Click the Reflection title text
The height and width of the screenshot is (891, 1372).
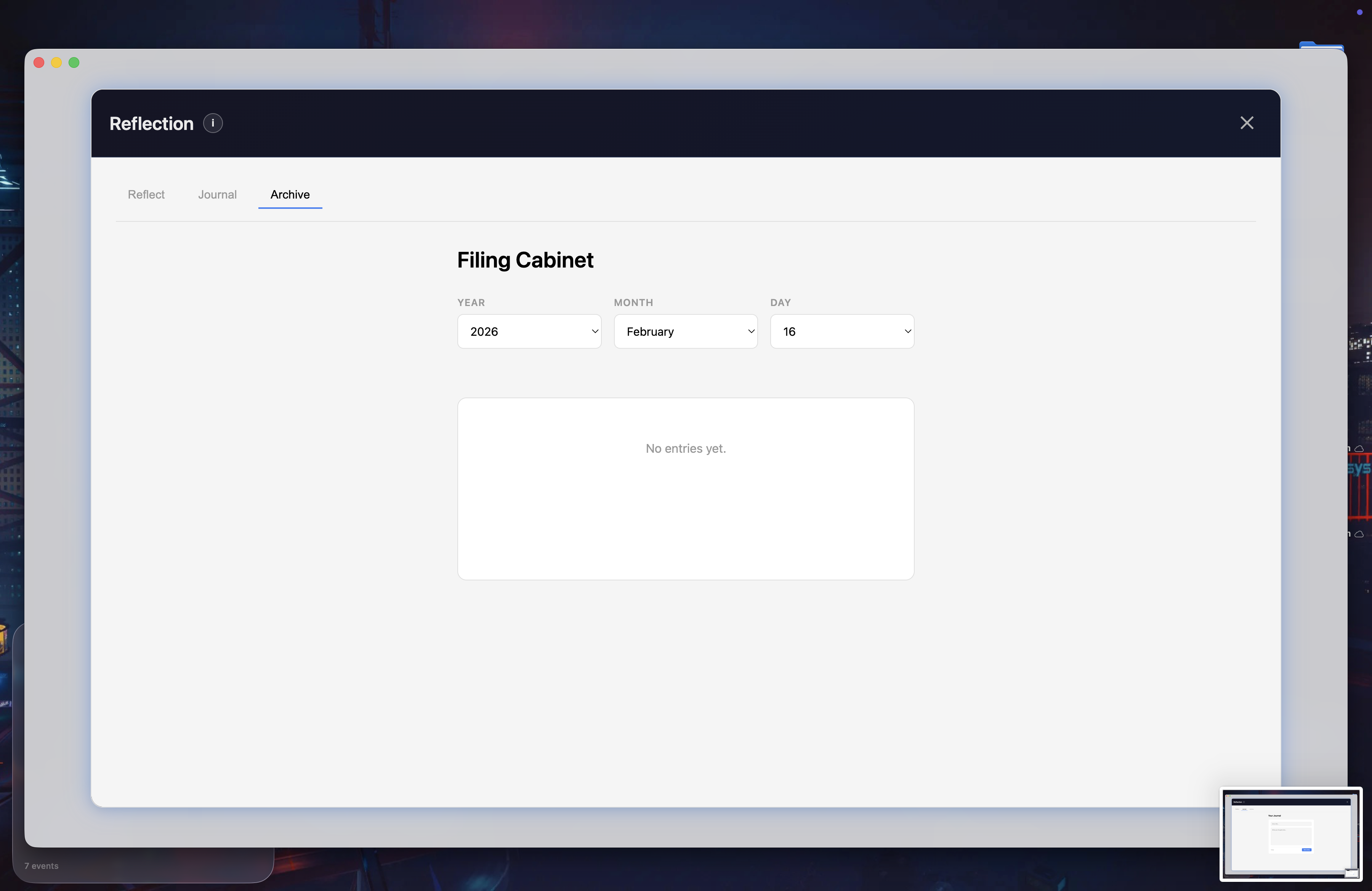coord(152,124)
